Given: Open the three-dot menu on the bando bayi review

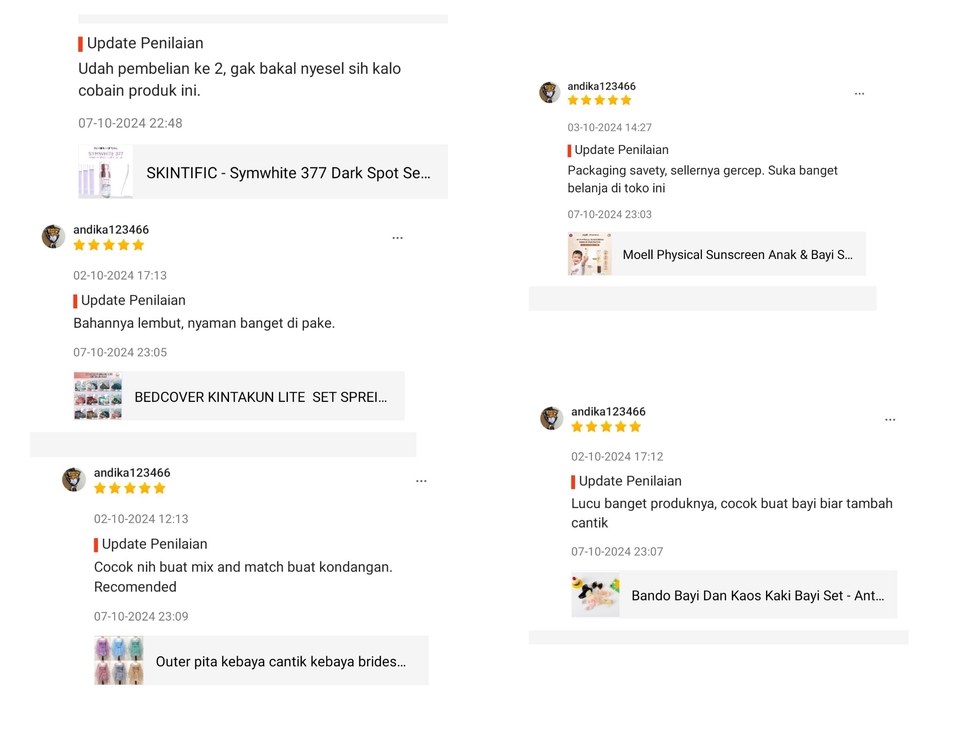Looking at the screenshot, I should (890, 419).
